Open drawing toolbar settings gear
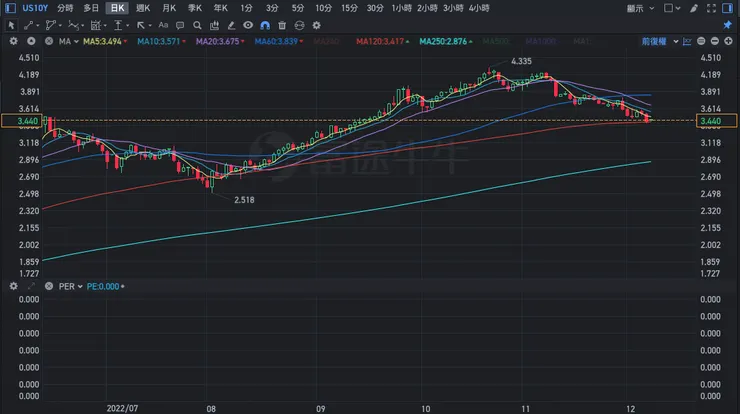Screen dimensions: 740x414 point(317,25)
